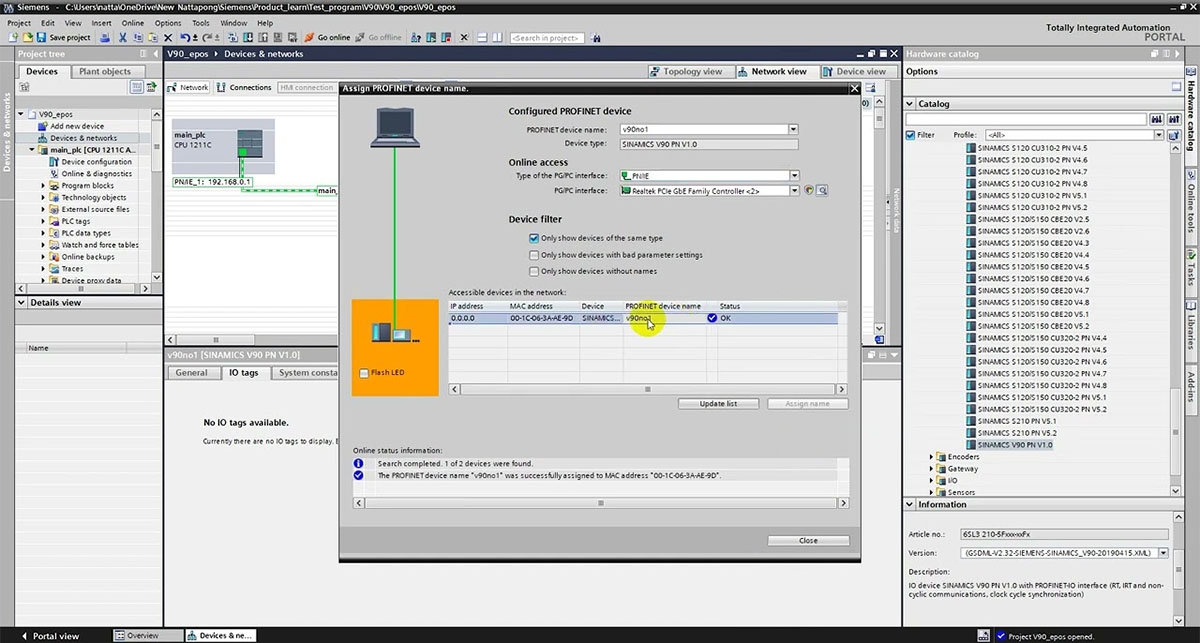This screenshot has height=643, width=1200.
Task: Click the catalog search text field
Action: tap(1027, 119)
